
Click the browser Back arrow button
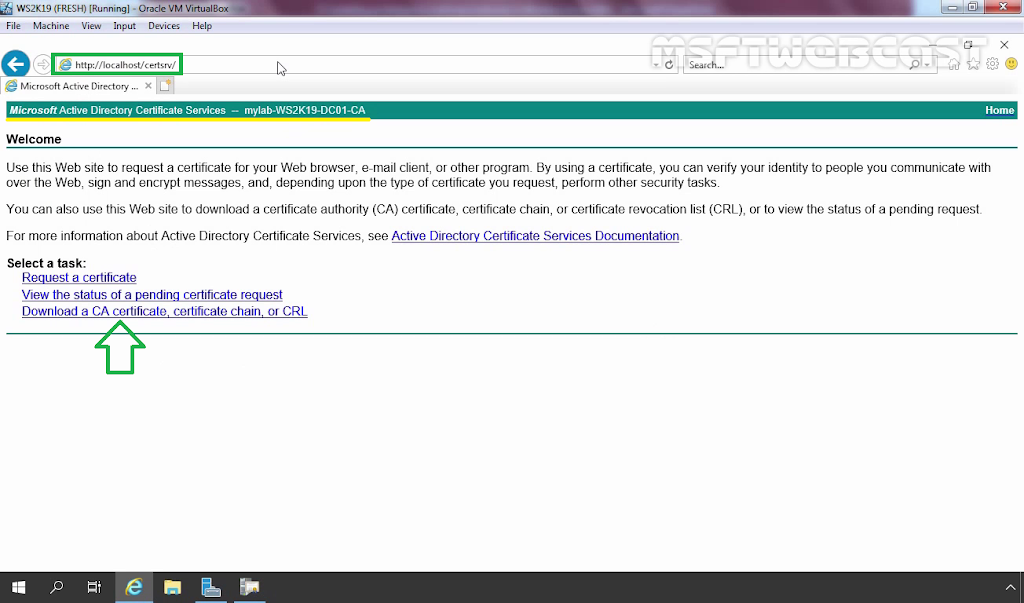16,64
